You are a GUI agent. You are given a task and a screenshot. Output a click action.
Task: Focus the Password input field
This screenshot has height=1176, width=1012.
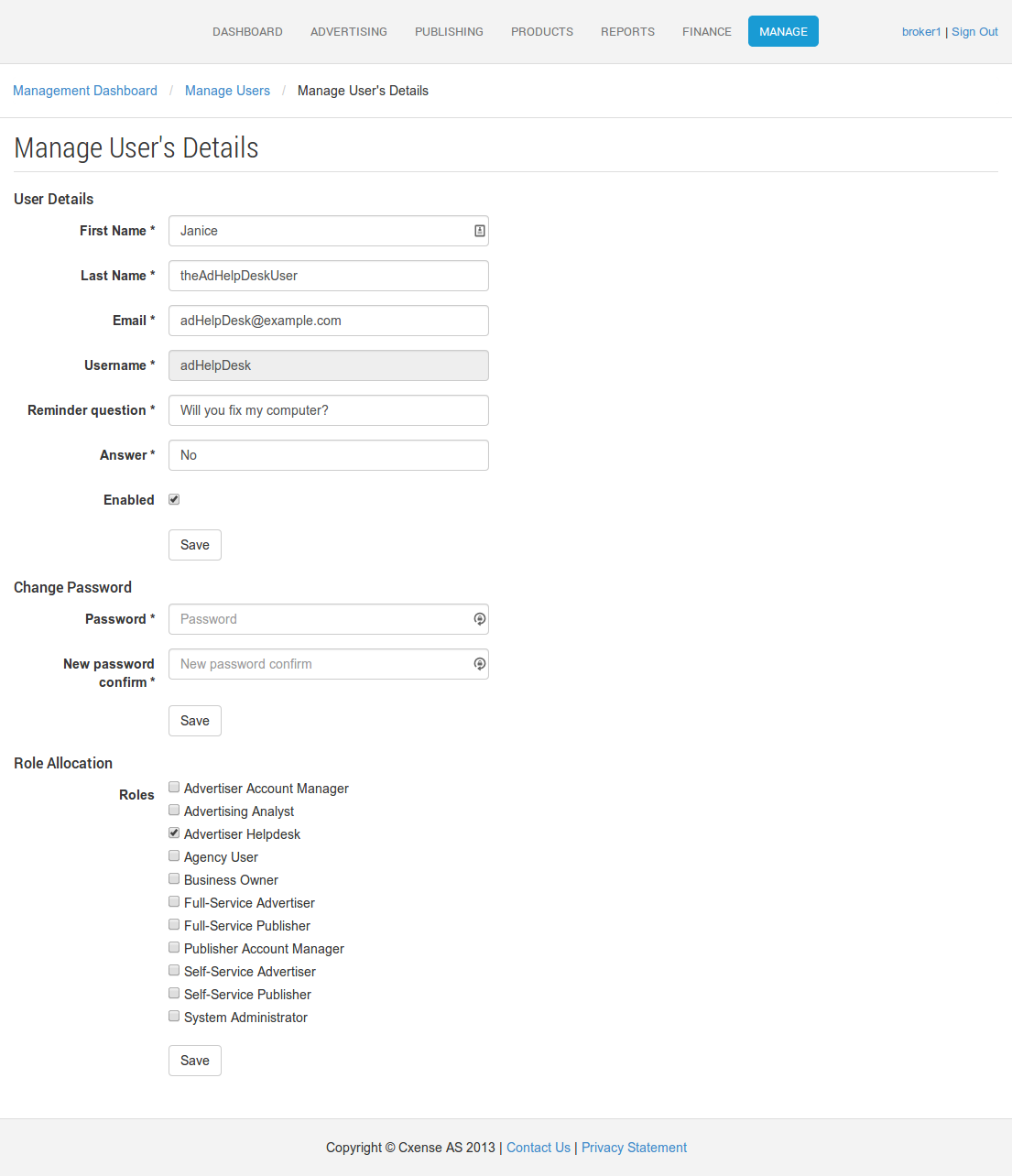click(329, 619)
